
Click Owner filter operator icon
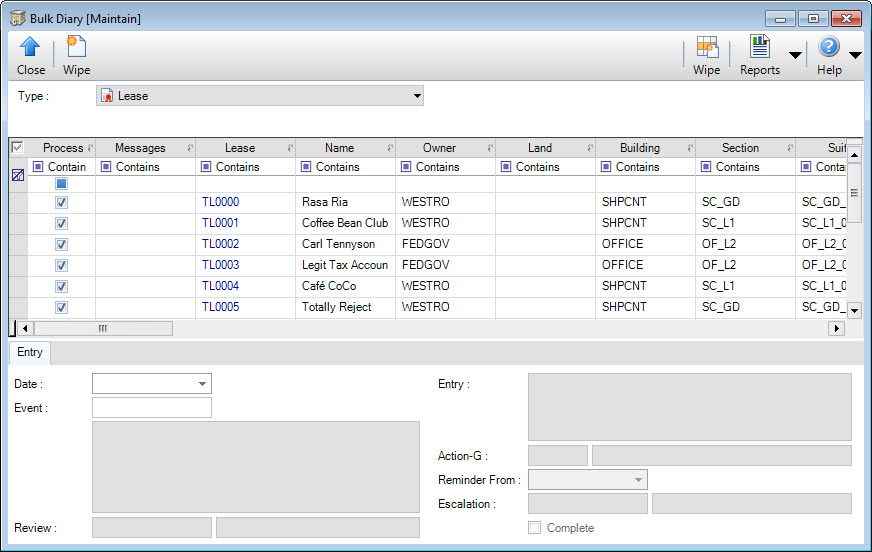[407, 167]
